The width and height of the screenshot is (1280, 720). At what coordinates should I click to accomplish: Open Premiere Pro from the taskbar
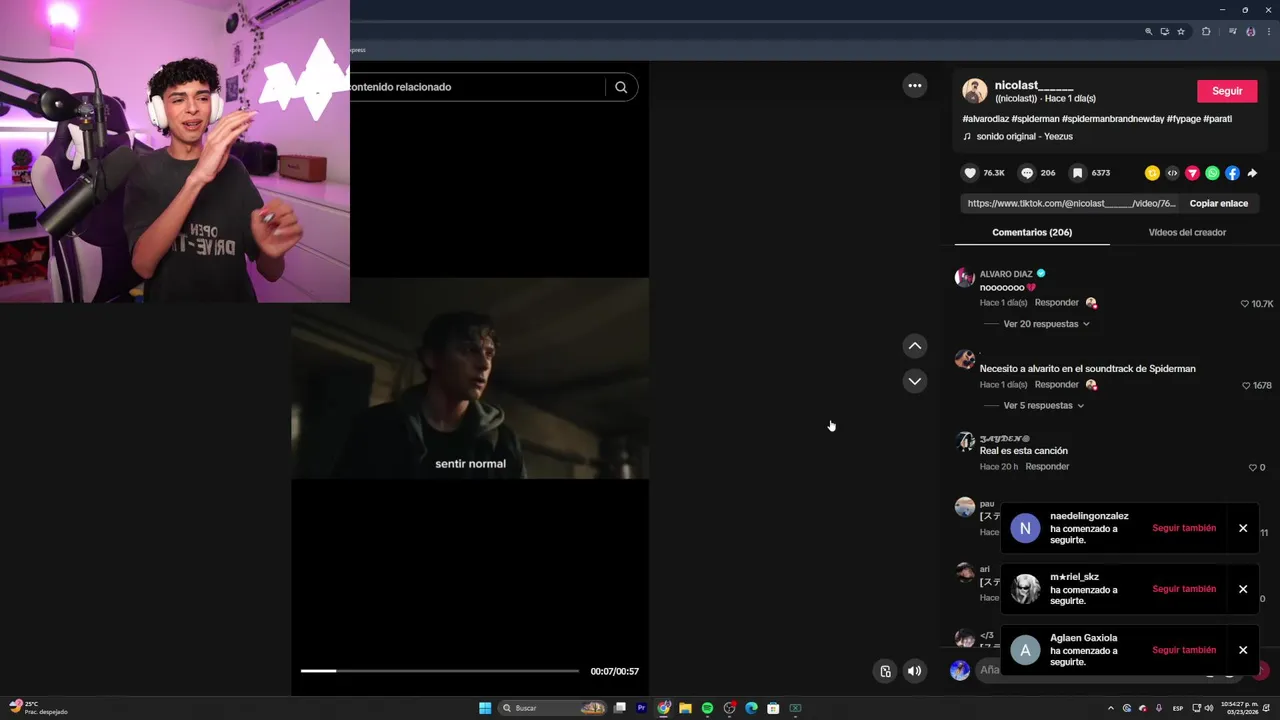[641, 708]
